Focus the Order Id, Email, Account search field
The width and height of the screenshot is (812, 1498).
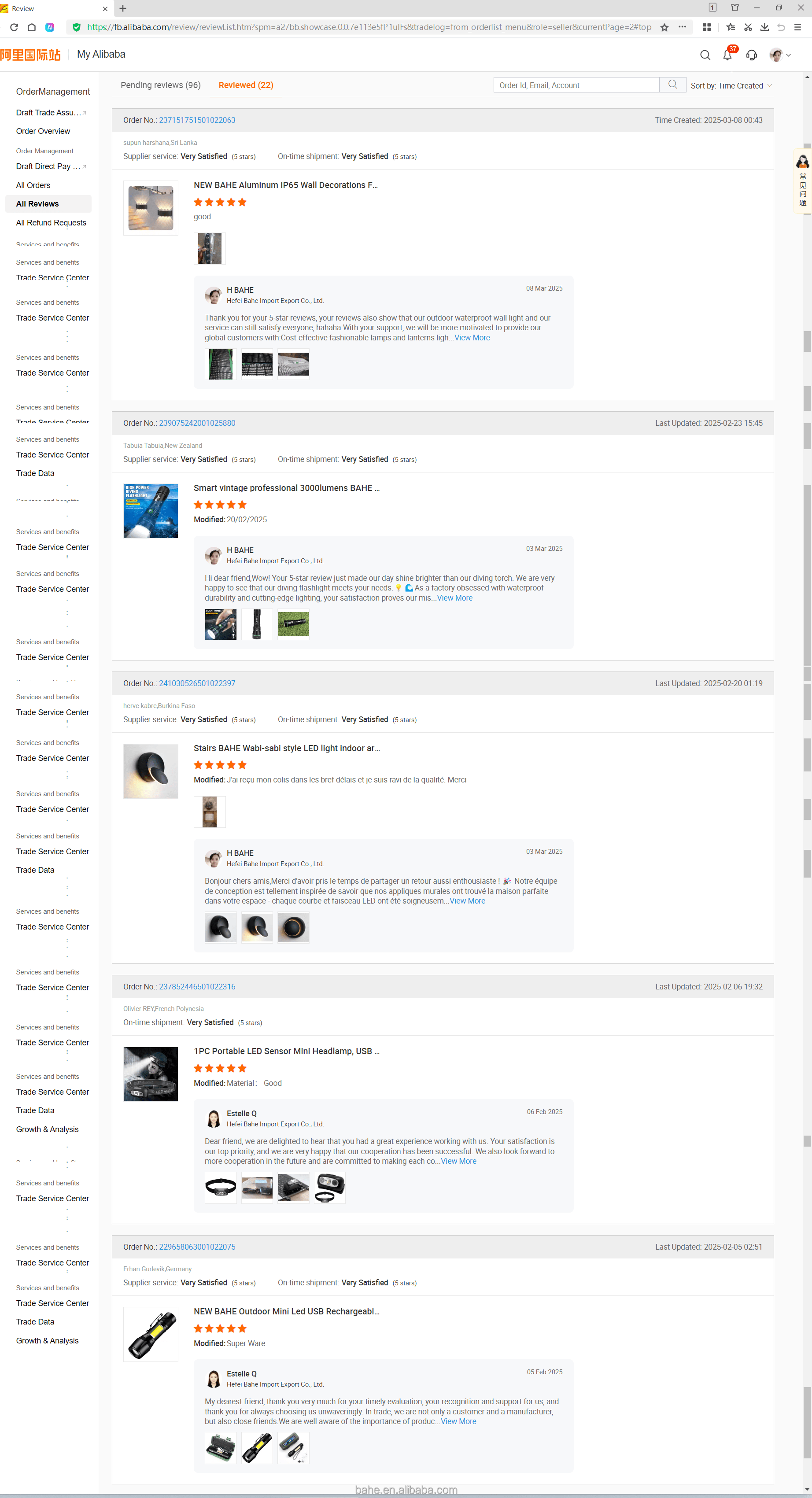[576, 85]
